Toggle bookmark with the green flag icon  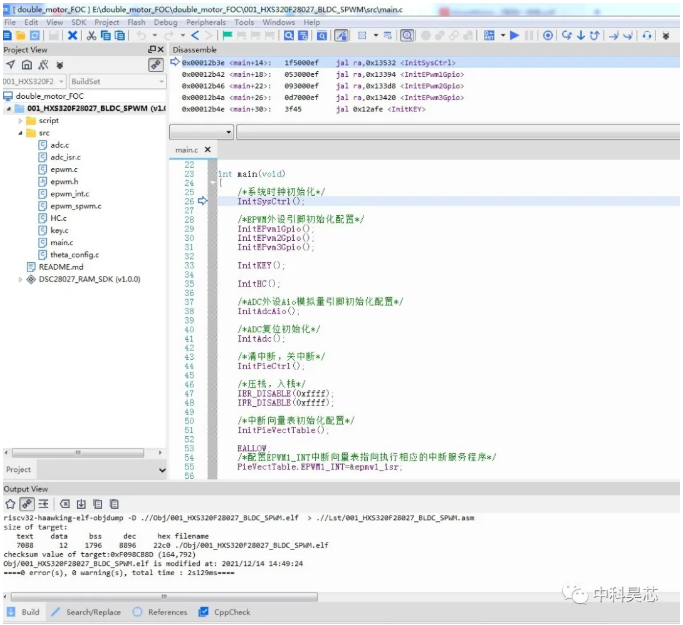(227, 36)
